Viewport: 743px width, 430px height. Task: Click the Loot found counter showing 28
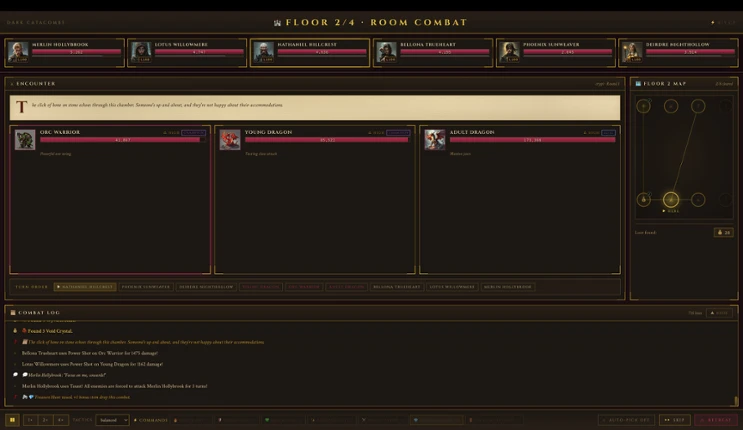724,232
